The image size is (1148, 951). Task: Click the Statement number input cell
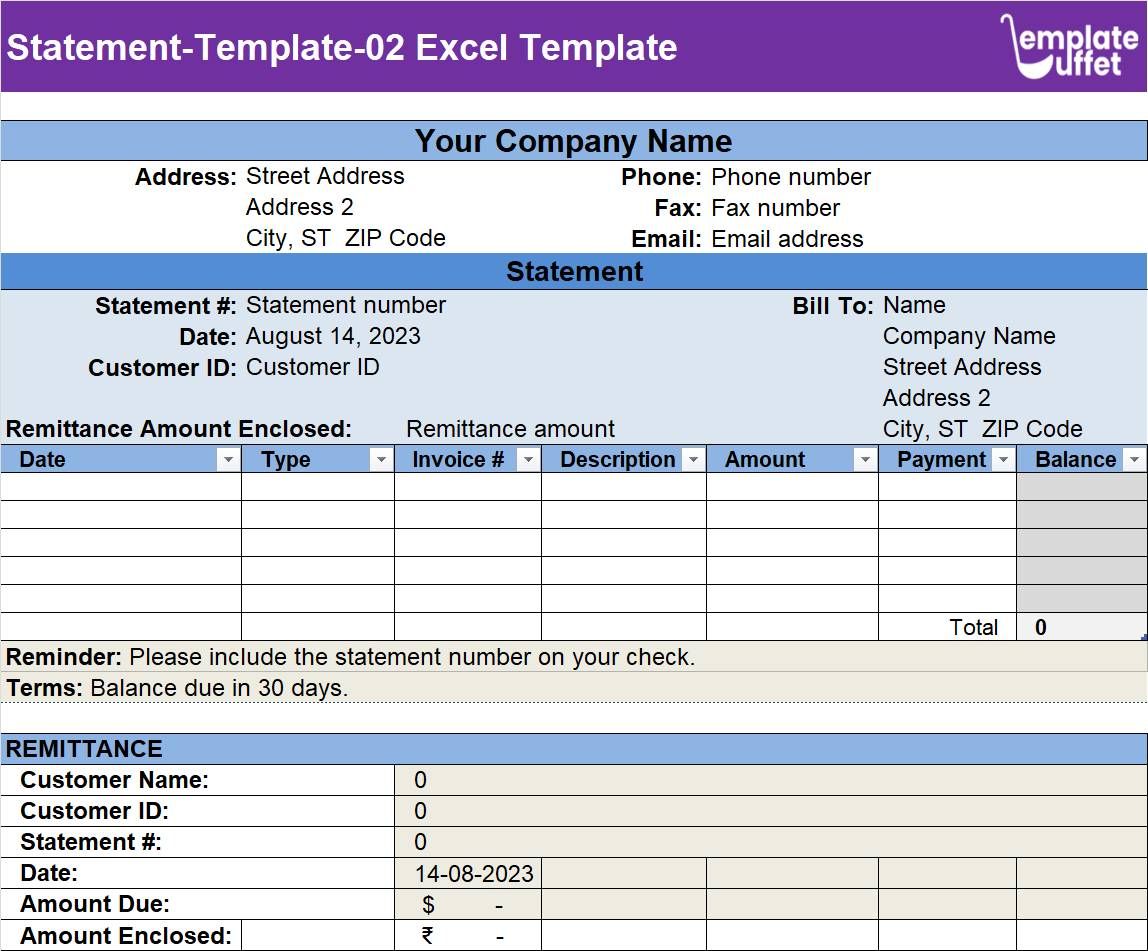345,305
